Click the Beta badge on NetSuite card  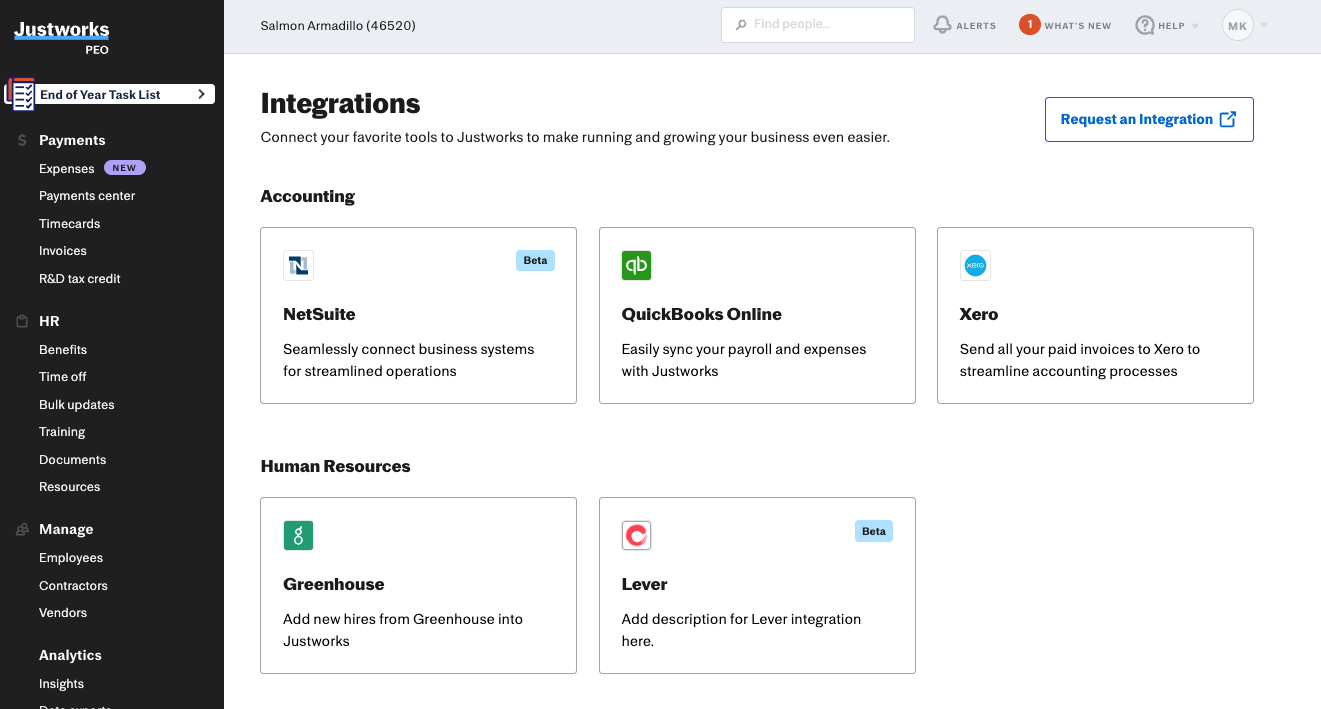coord(535,260)
